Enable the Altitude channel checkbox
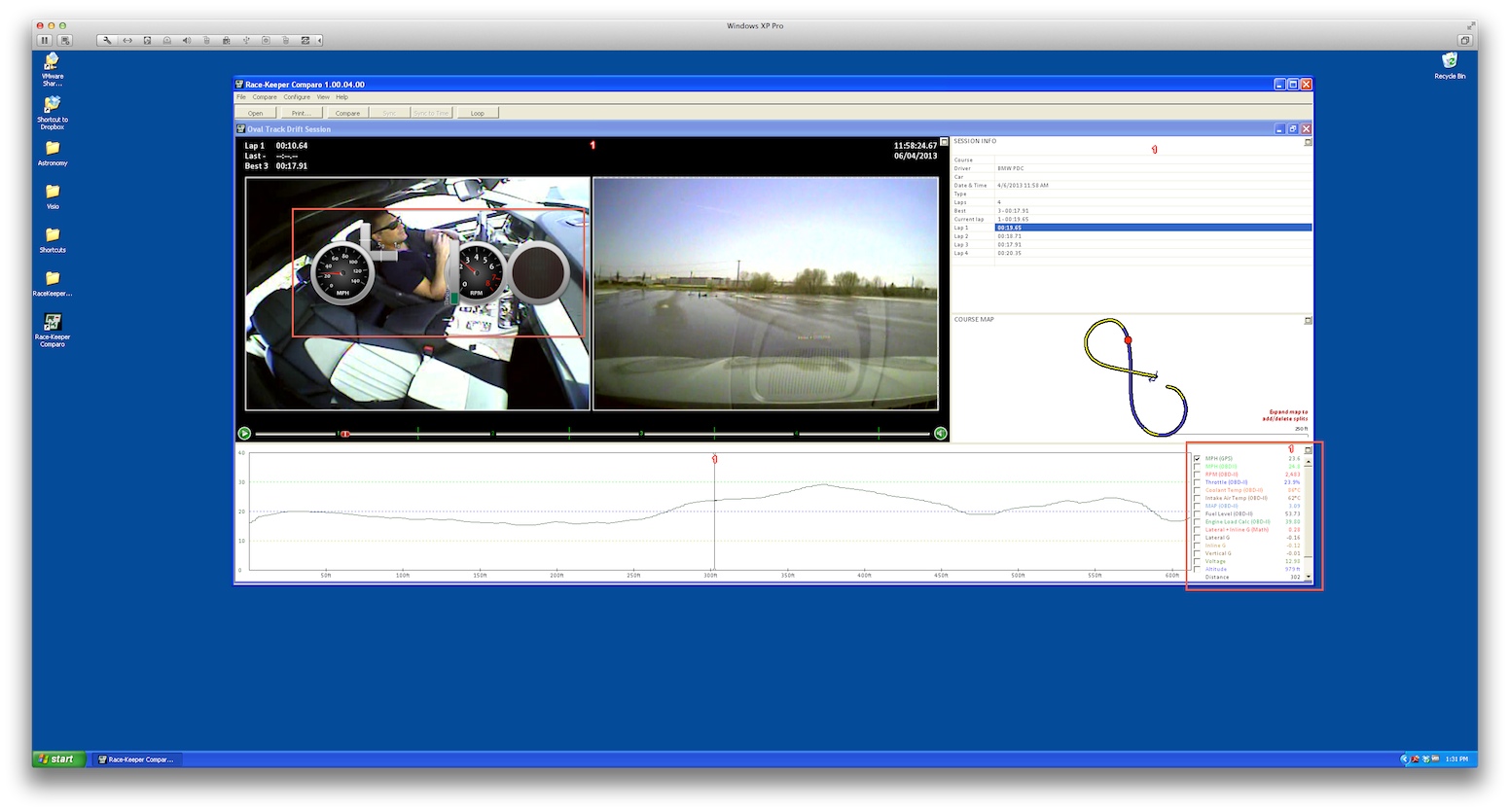 tap(1197, 569)
